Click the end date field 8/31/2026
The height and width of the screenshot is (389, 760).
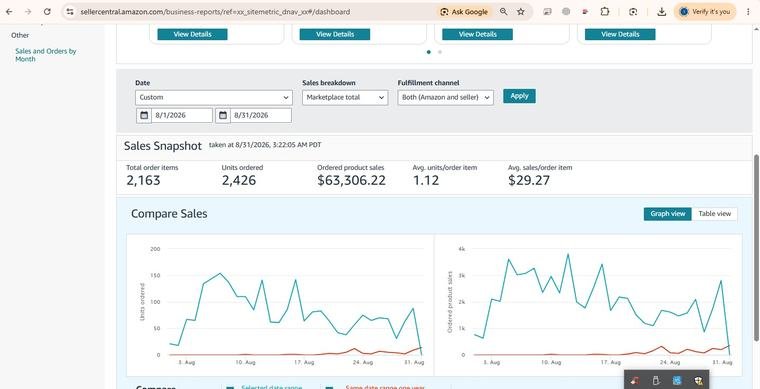[261, 115]
